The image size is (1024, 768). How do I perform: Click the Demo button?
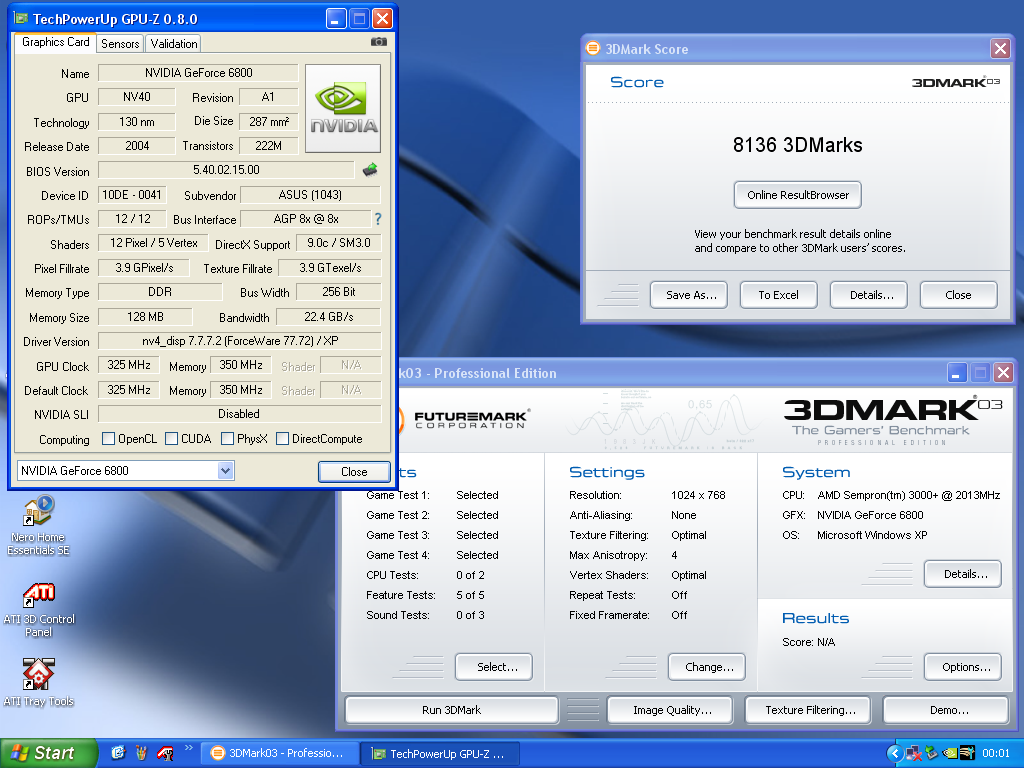pyautogui.click(x=946, y=710)
